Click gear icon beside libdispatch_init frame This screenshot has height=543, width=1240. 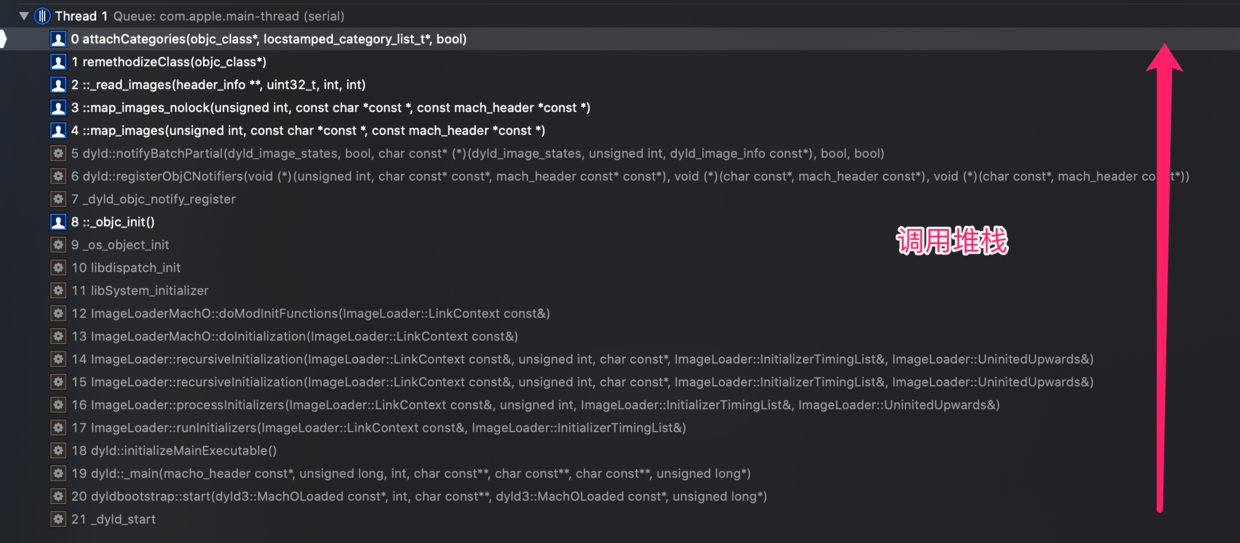pyautogui.click(x=58, y=268)
